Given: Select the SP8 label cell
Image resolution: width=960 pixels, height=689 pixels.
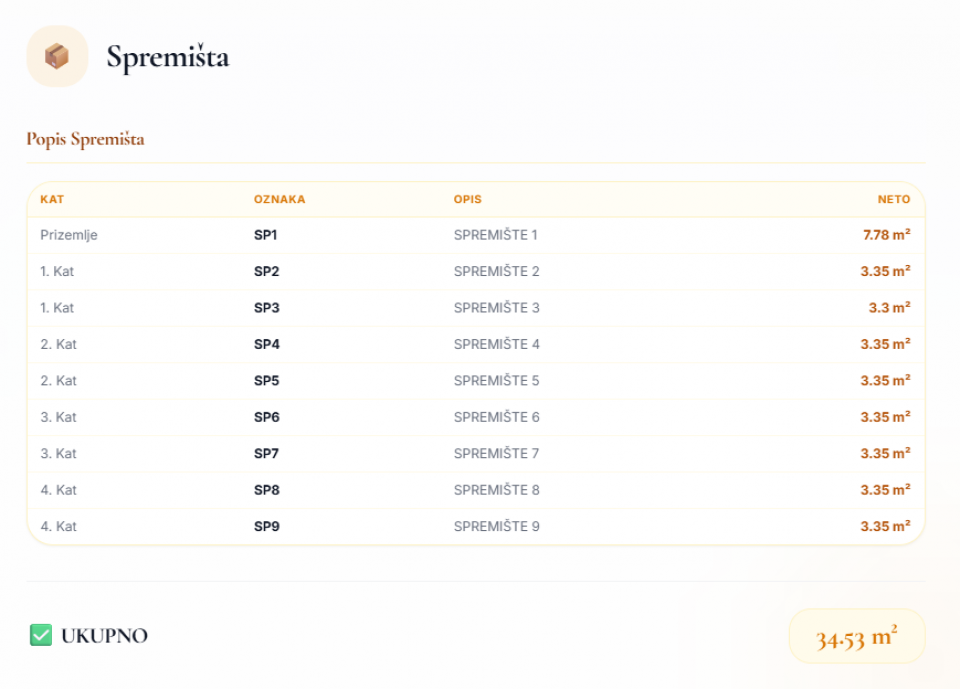Looking at the screenshot, I should click(266, 490).
